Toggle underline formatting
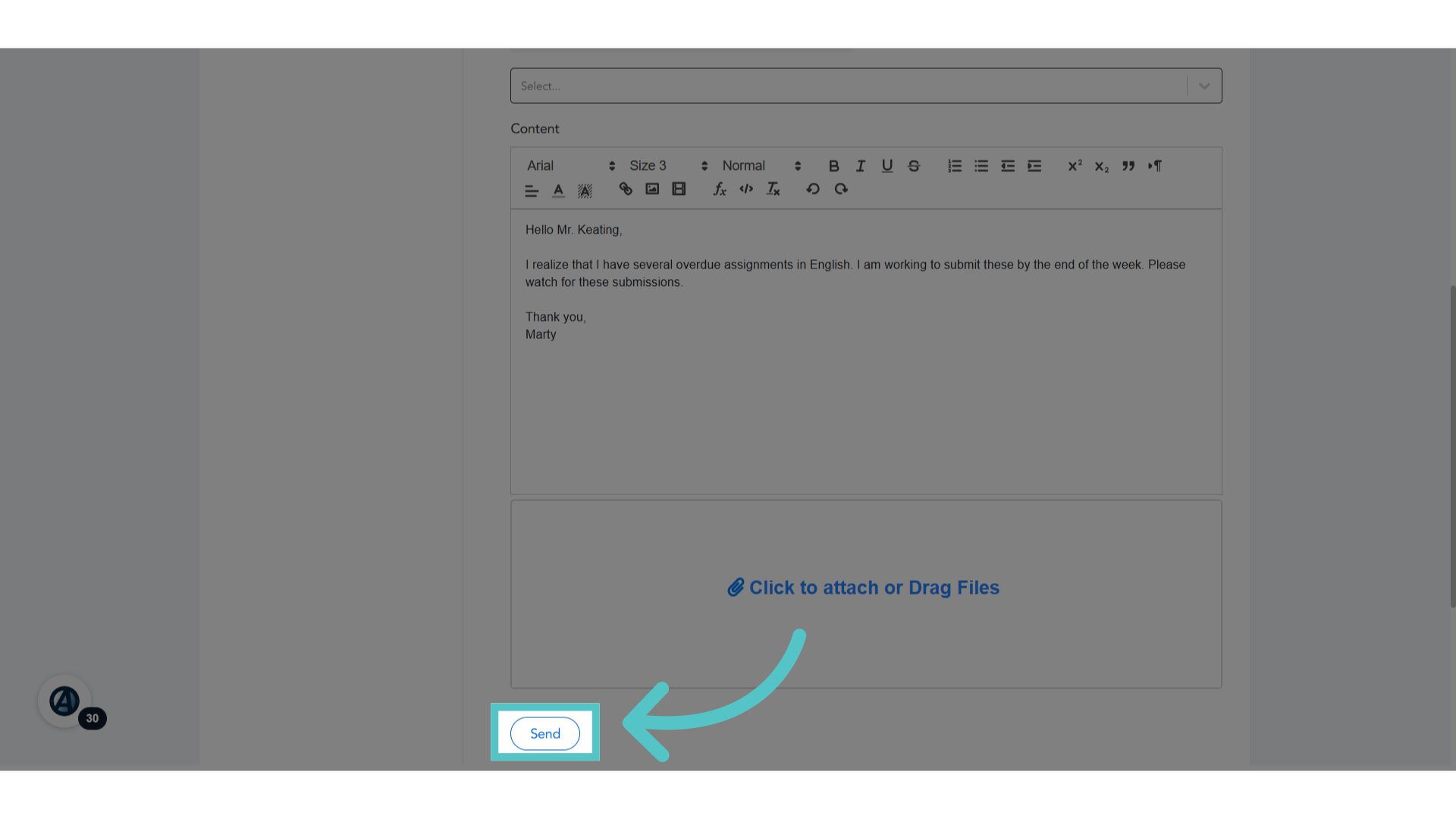Screen dimensions: 1456x819 [886, 165]
